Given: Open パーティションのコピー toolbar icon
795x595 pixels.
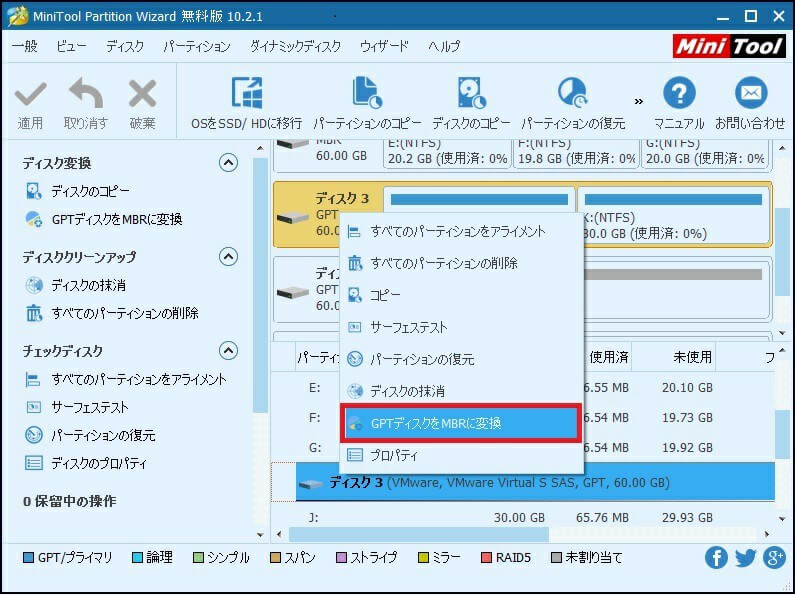Looking at the screenshot, I should 367,93.
